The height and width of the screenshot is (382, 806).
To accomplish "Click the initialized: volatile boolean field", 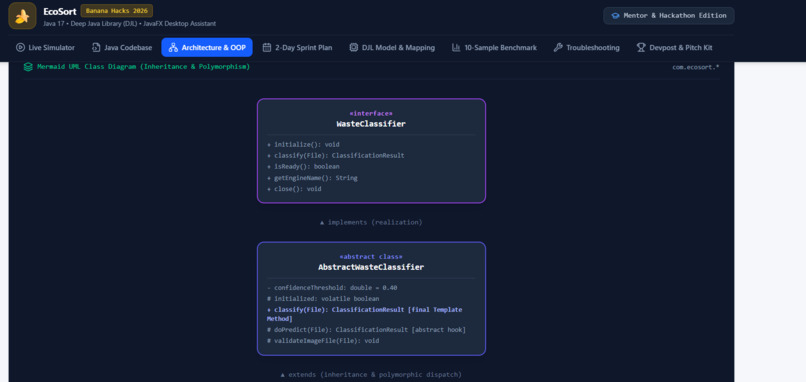I will [323, 299].
